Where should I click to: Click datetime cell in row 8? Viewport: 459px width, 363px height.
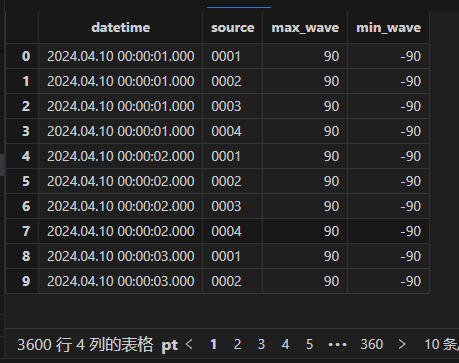121,256
